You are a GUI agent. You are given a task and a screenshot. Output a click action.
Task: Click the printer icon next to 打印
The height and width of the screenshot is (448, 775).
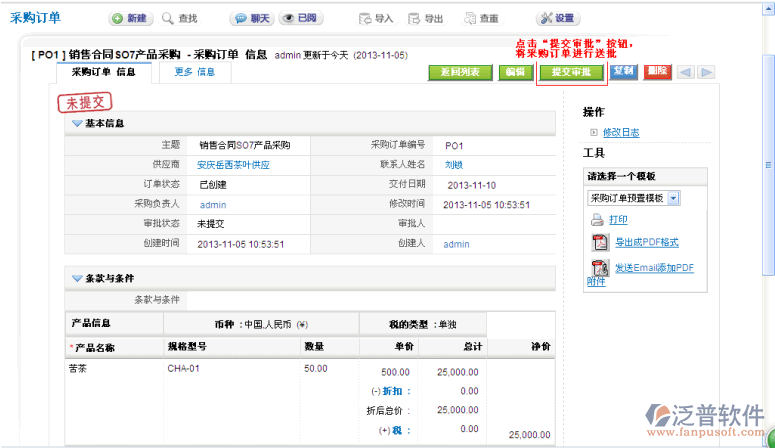[x=597, y=219]
